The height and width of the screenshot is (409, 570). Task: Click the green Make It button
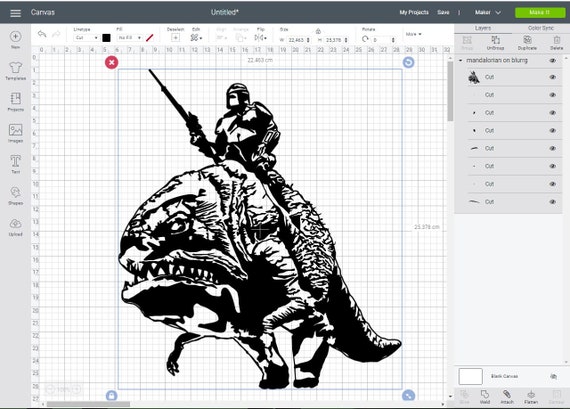coord(540,12)
